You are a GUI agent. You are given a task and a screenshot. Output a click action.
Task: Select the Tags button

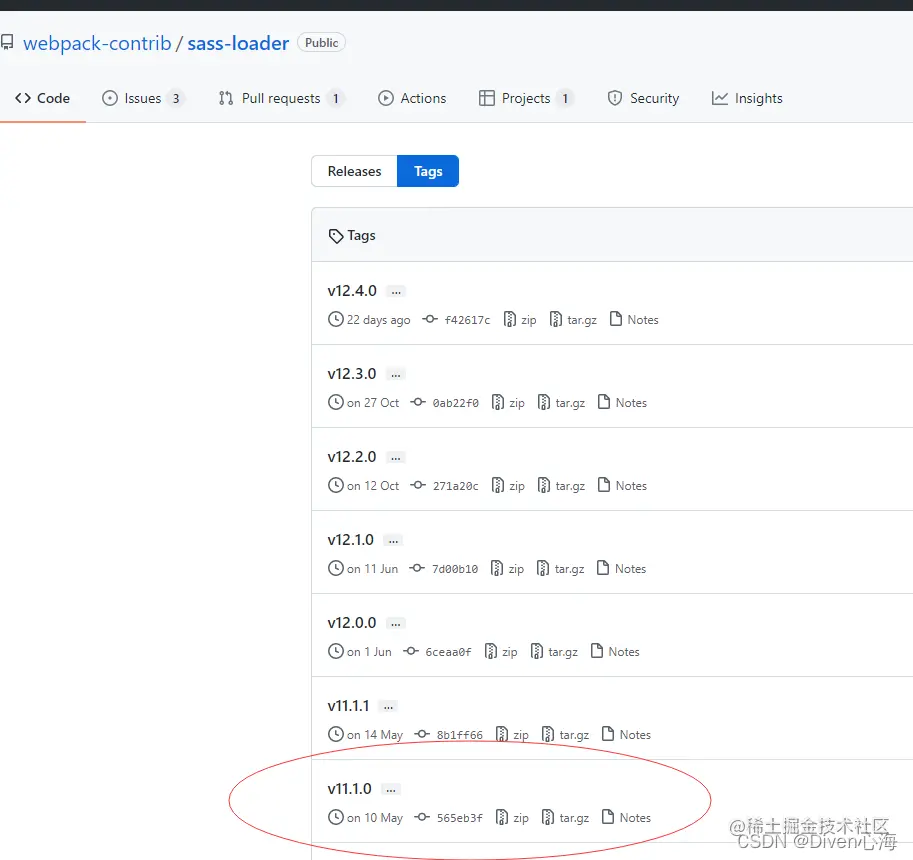pyautogui.click(x=428, y=171)
